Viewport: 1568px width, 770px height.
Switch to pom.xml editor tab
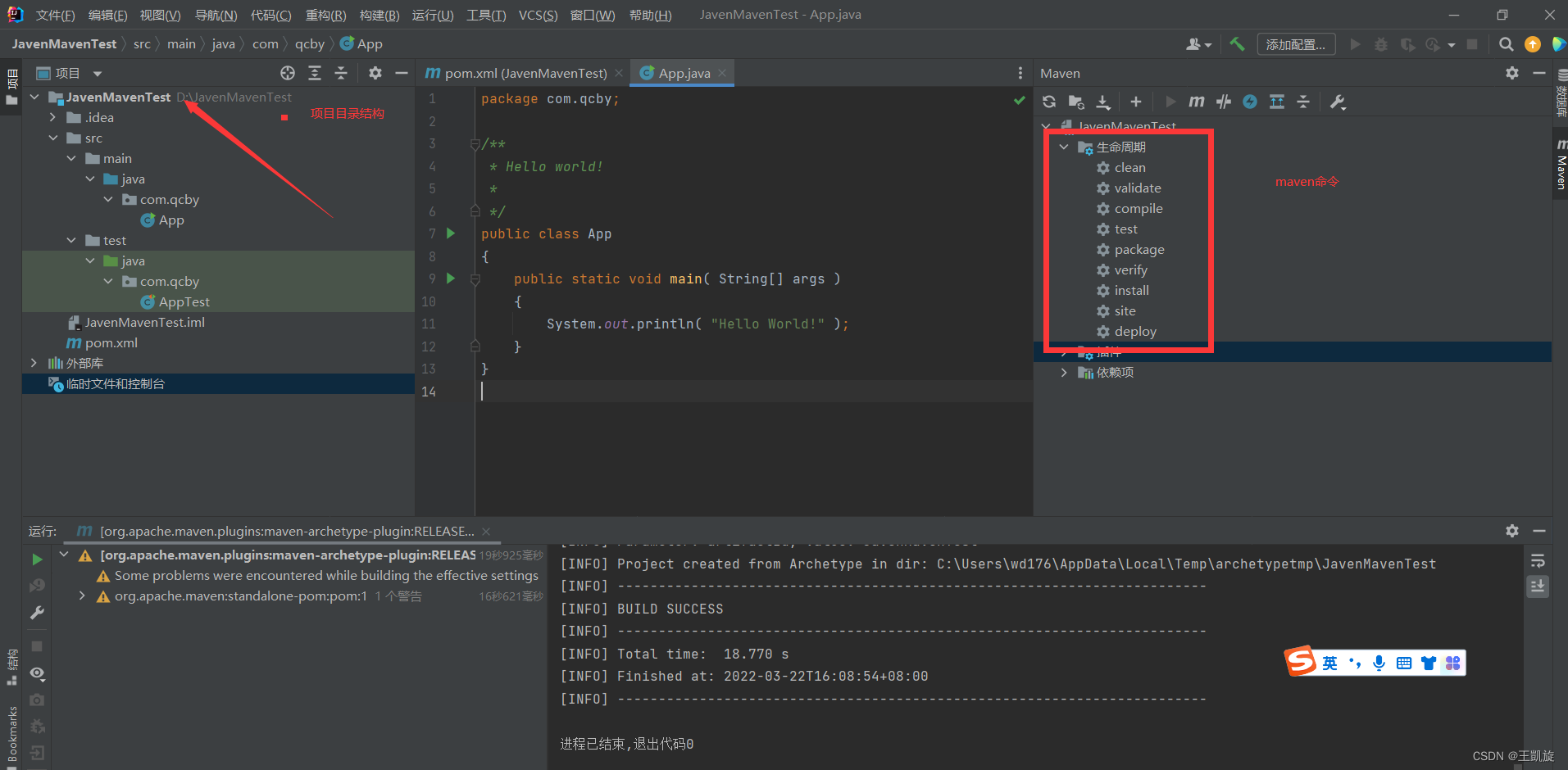[525, 73]
